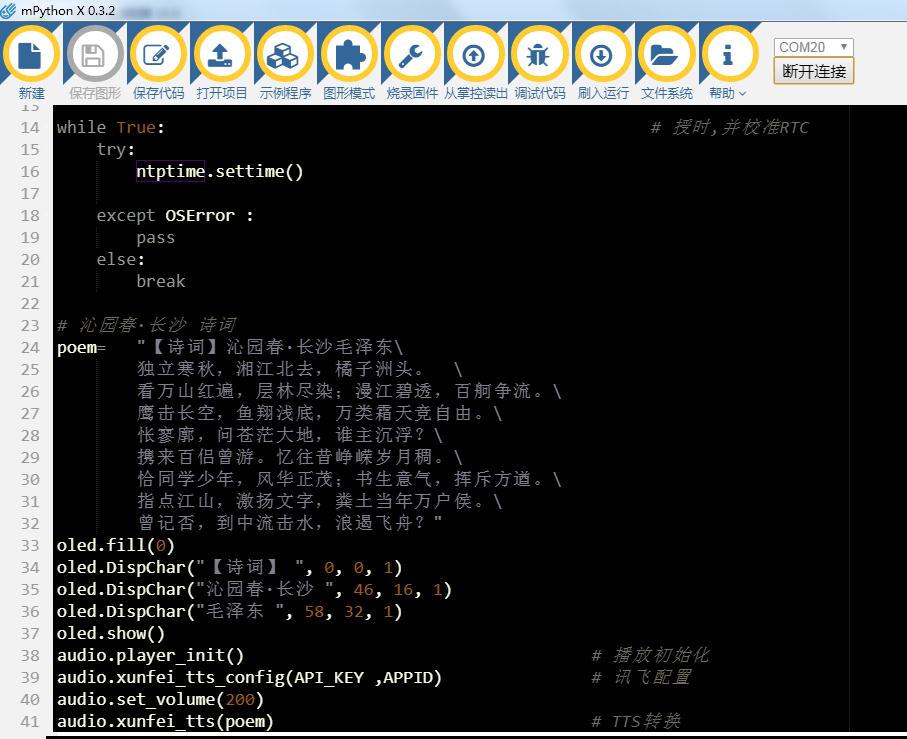The height and width of the screenshot is (739, 907).
Task: Burn firmware with 烧录固件 wrench icon
Action: 412,55
